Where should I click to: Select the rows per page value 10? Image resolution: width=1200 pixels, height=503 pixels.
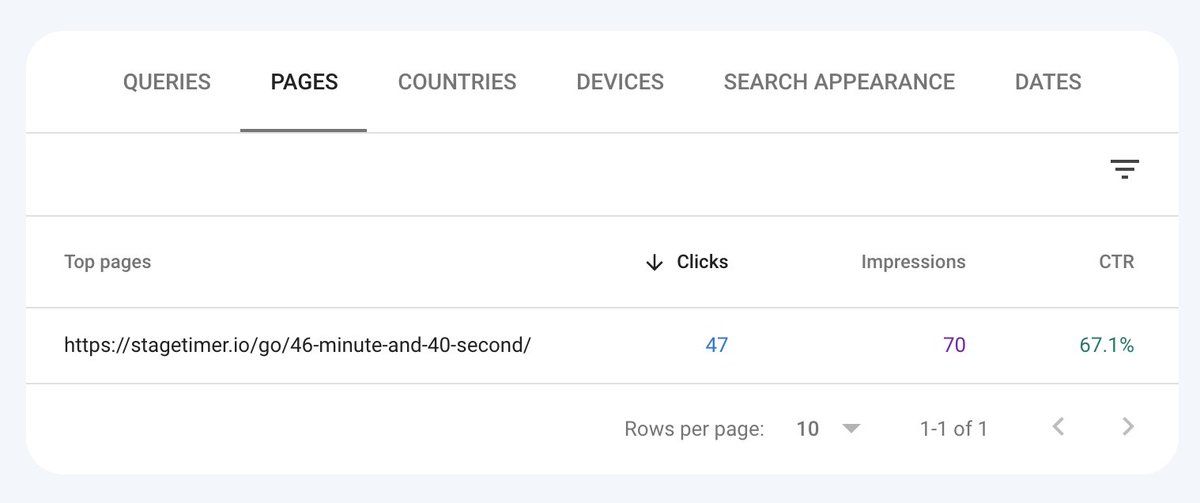[x=807, y=429]
